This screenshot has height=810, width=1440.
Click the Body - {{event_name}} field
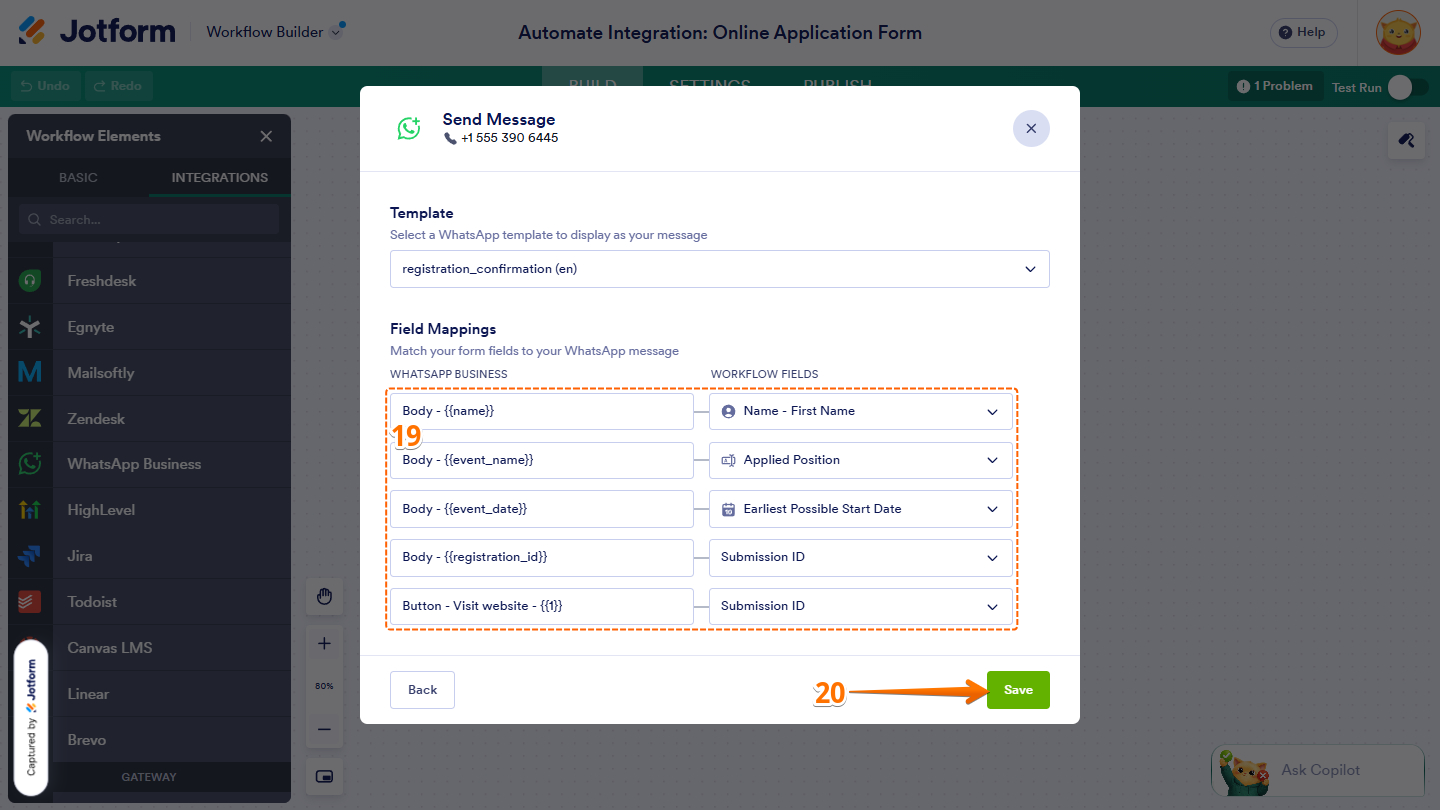542,460
